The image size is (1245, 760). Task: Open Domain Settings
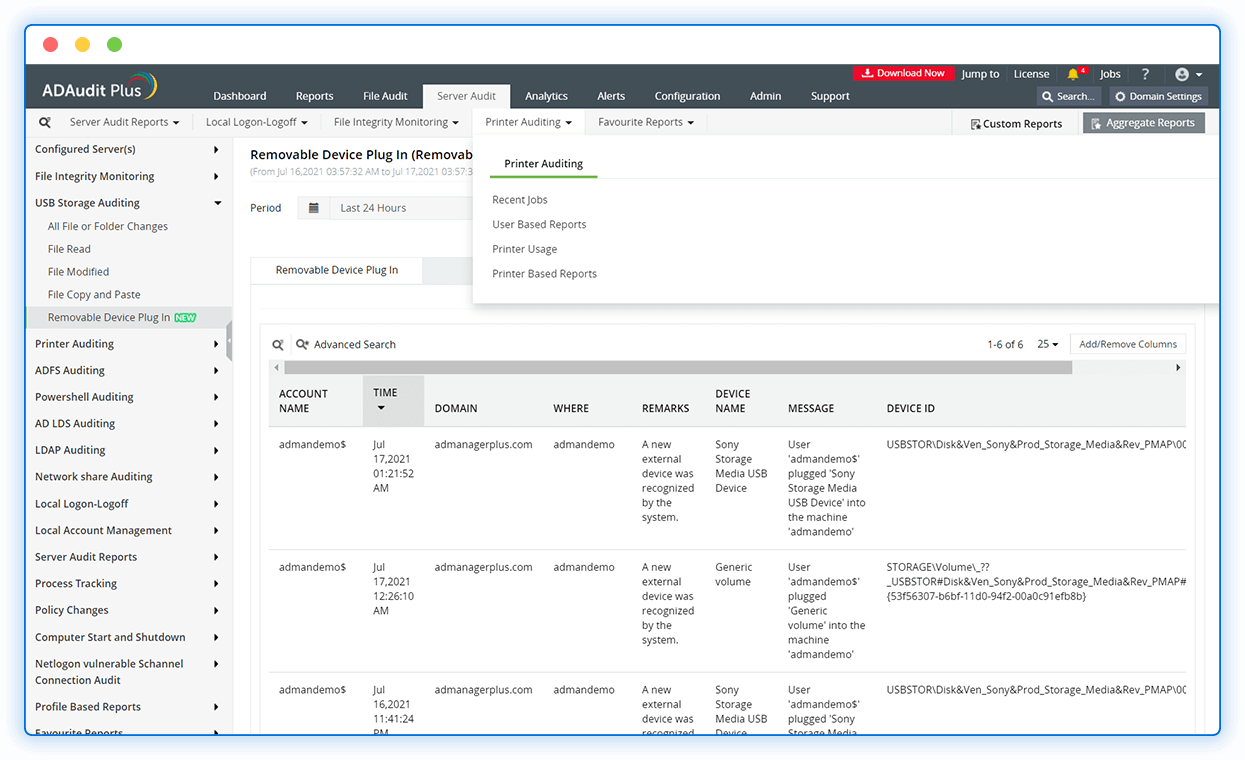click(1158, 96)
